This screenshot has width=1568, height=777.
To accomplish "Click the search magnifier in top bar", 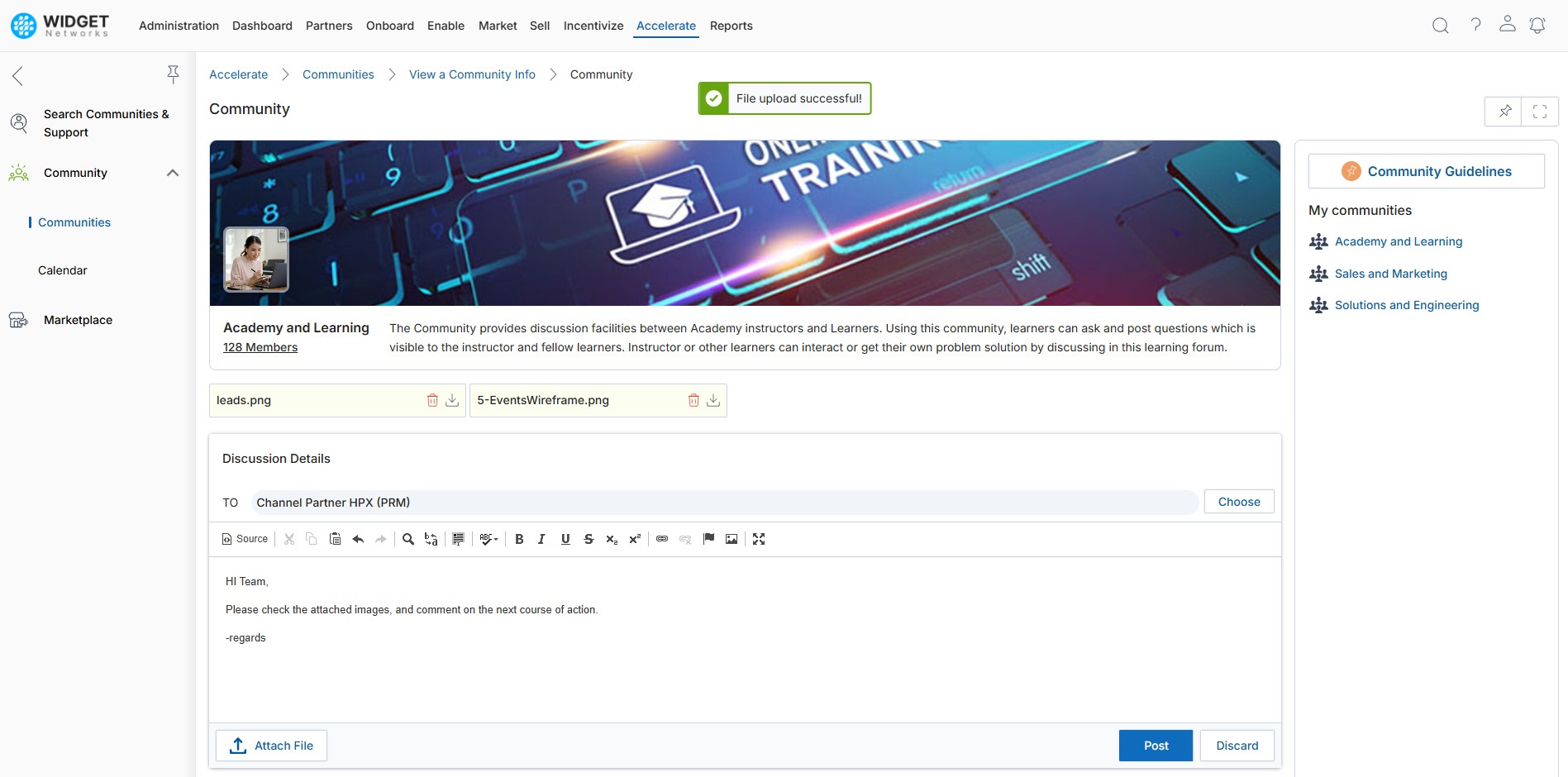I will click(x=1440, y=26).
